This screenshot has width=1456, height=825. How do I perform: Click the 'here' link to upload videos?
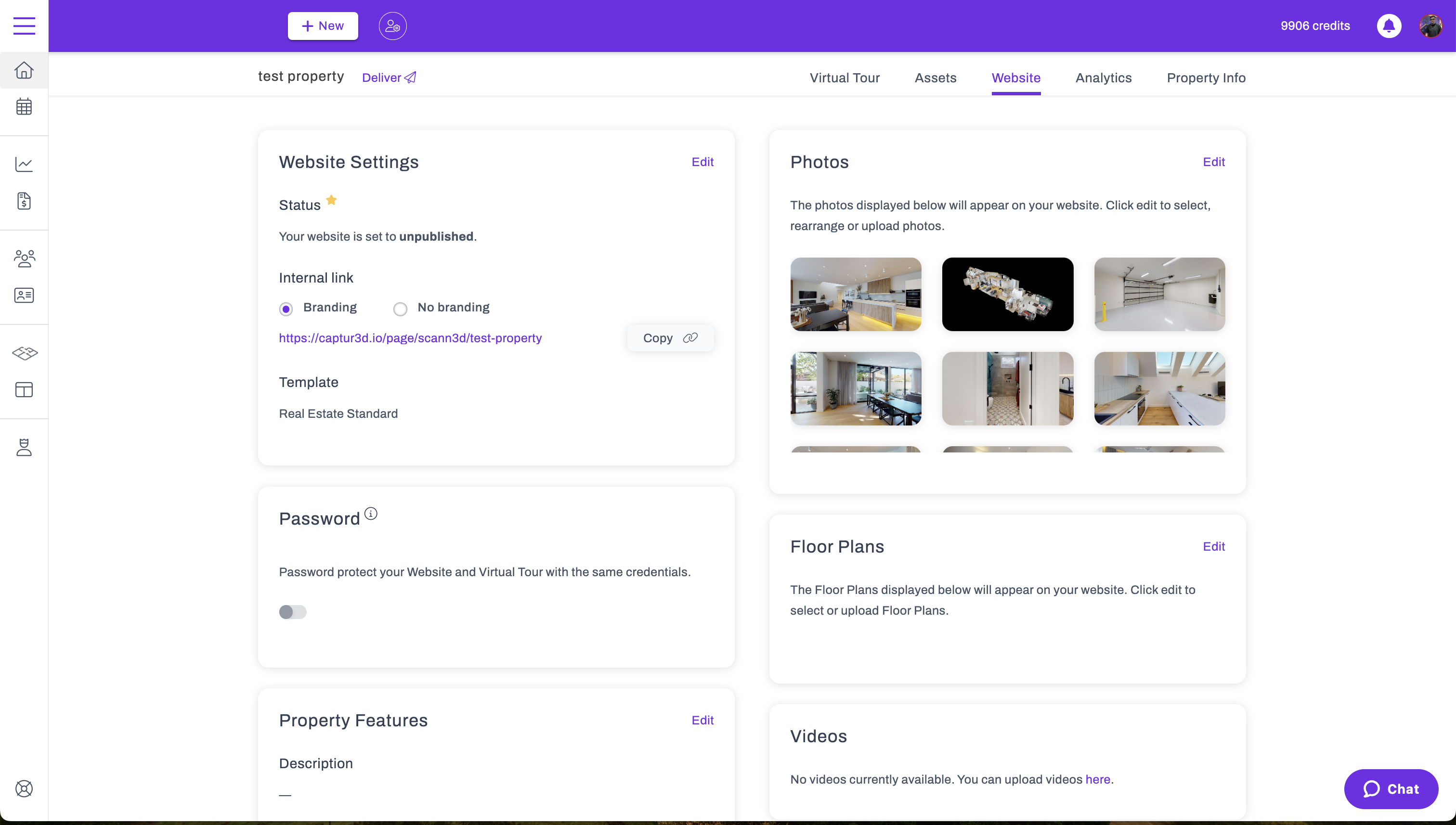point(1097,779)
